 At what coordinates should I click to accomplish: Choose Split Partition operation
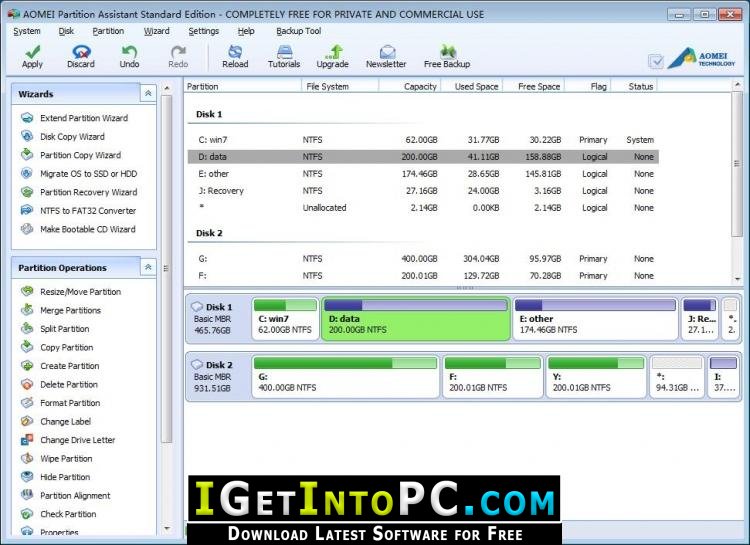coord(55,329)
